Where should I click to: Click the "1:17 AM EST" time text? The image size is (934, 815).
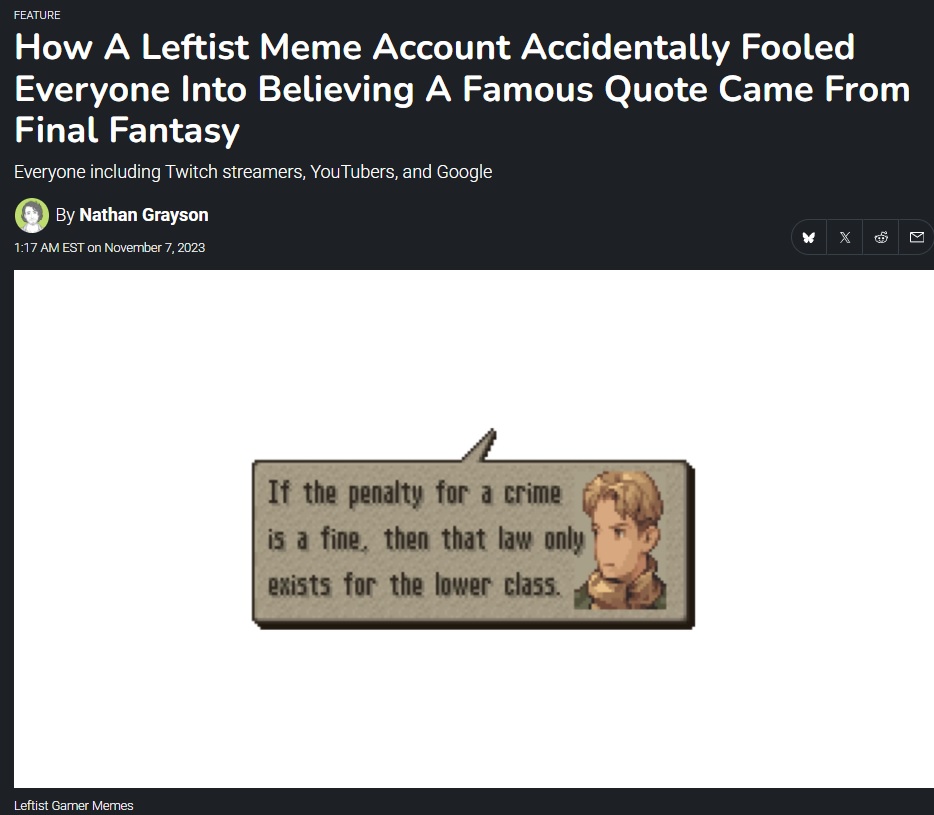pos(49,247)
